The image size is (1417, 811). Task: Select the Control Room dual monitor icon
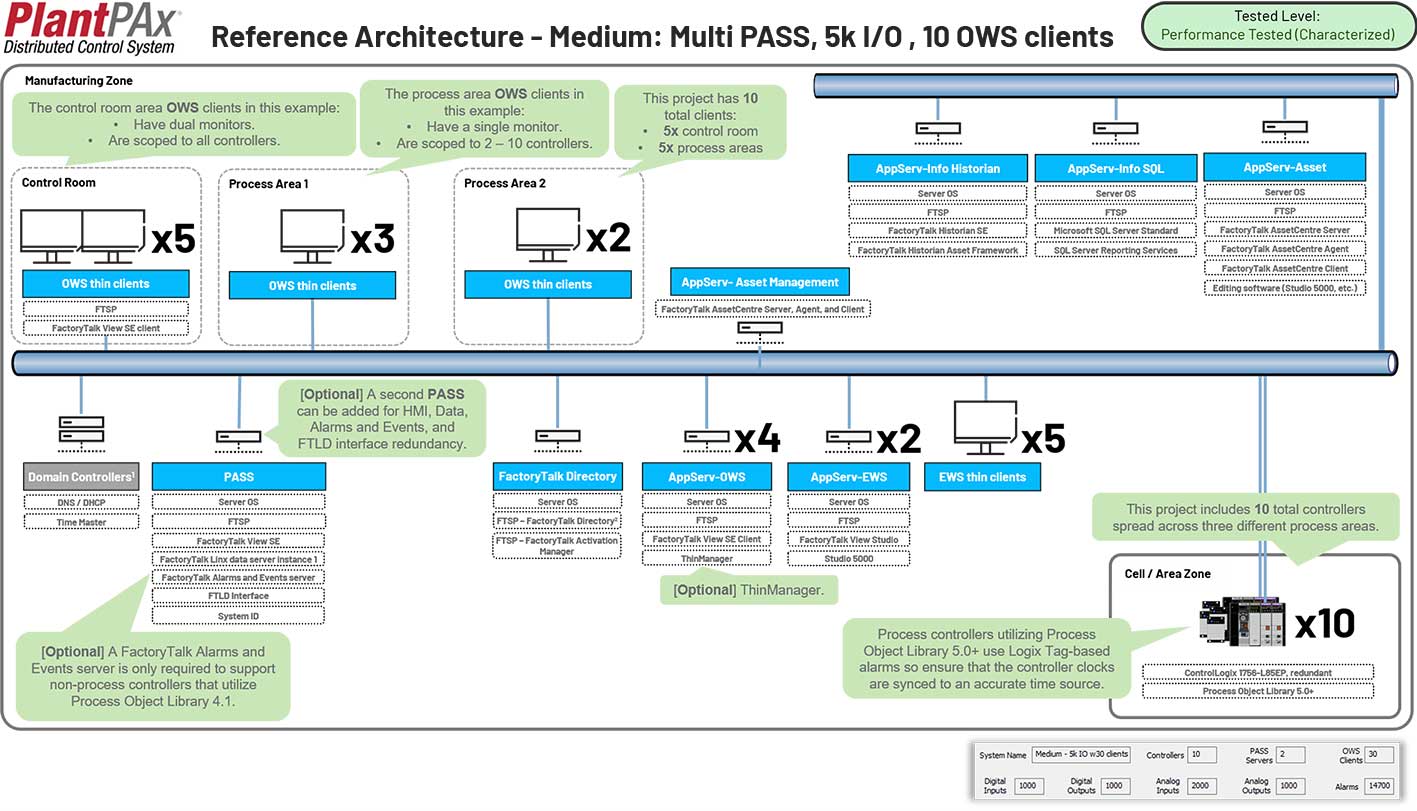(84, 237)
